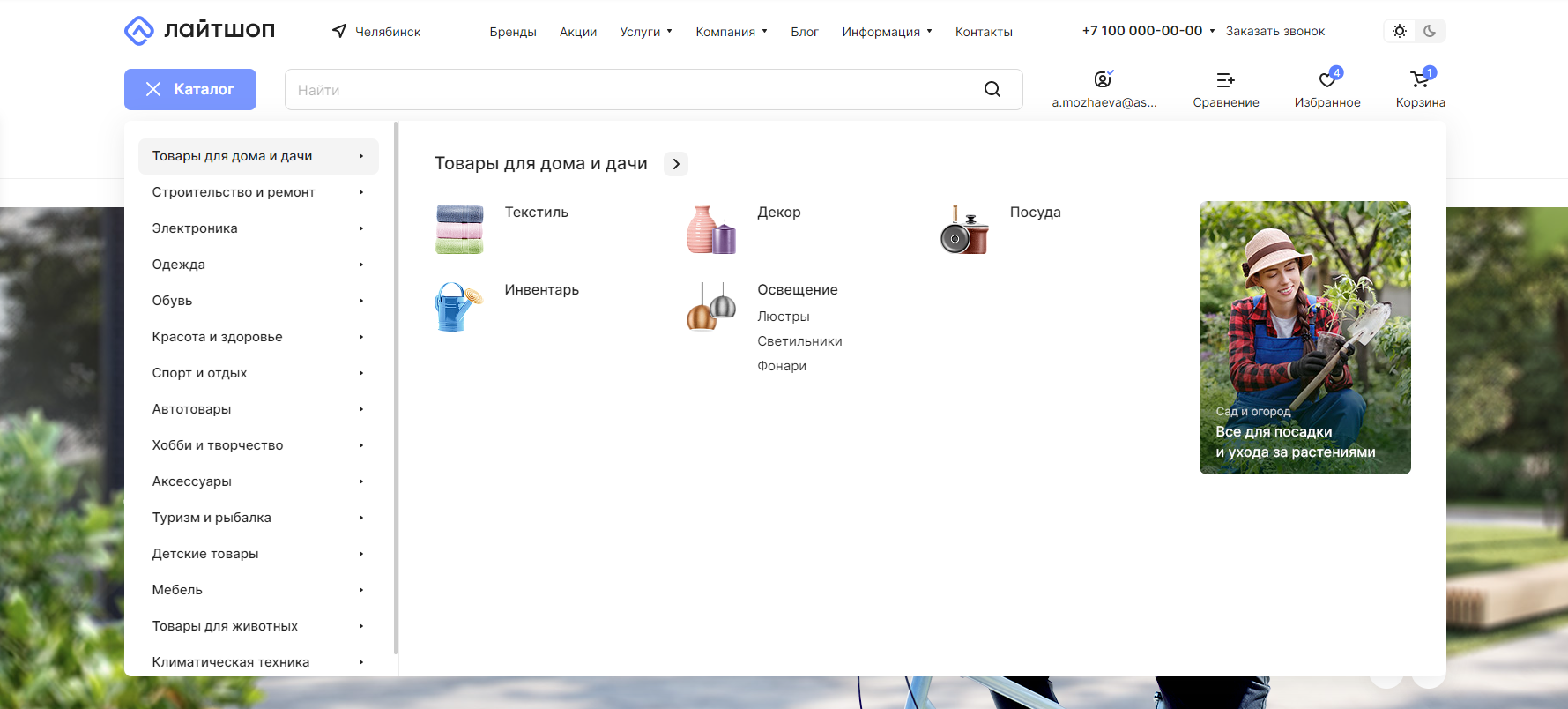Open the Блог menu item
1568x709 pixels.
click(x=805, y=32)
